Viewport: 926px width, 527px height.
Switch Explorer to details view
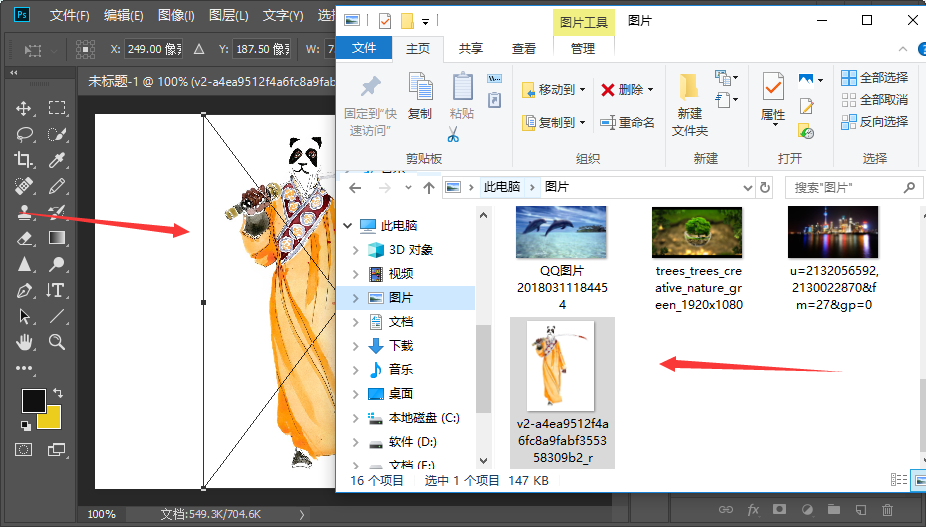coord(899,480)
